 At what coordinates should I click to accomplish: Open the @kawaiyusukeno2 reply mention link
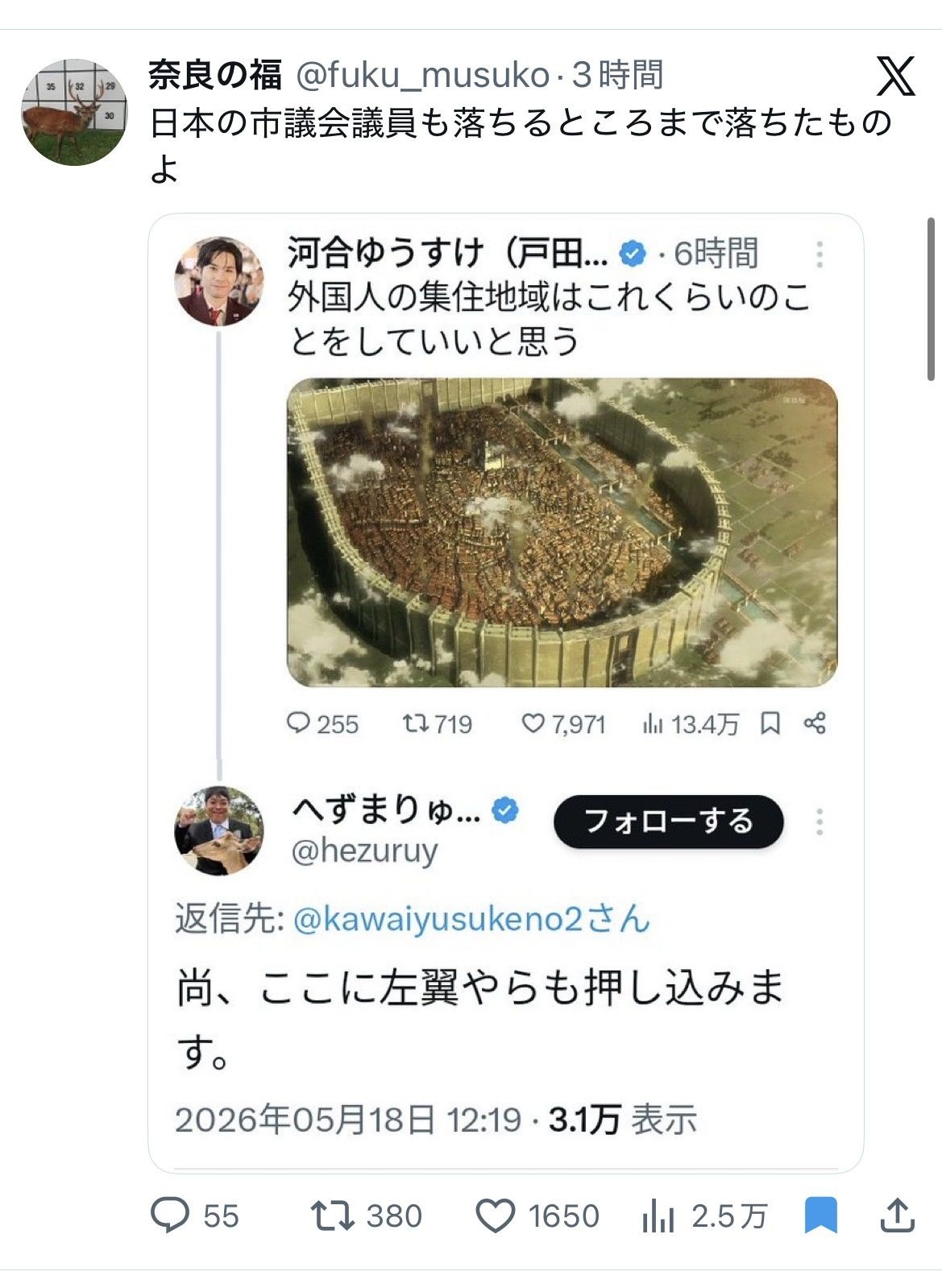[x=471, y=919]
